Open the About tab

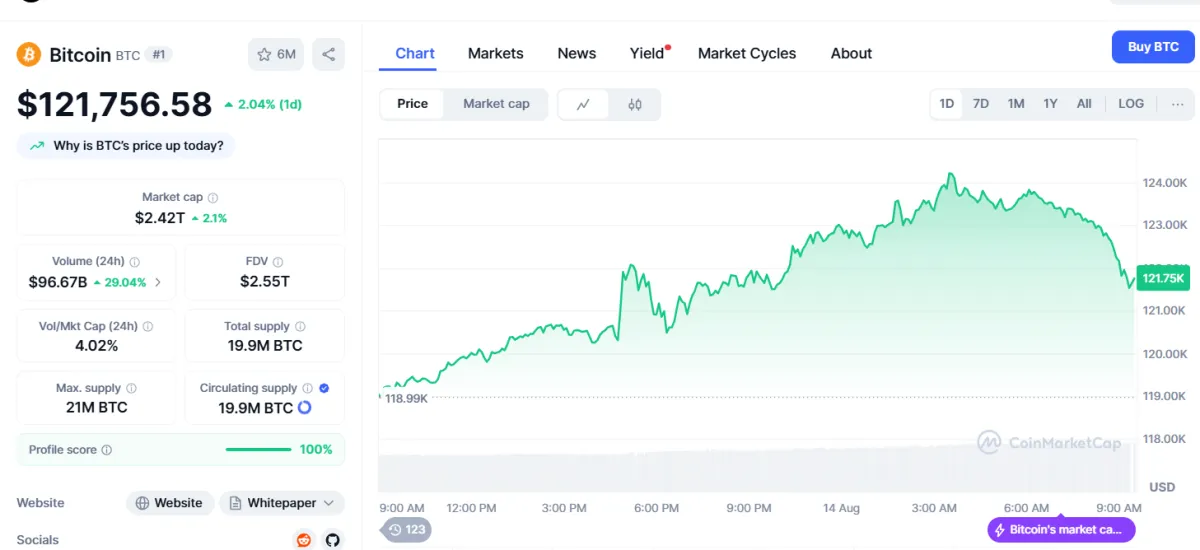(x=851, y=54)
